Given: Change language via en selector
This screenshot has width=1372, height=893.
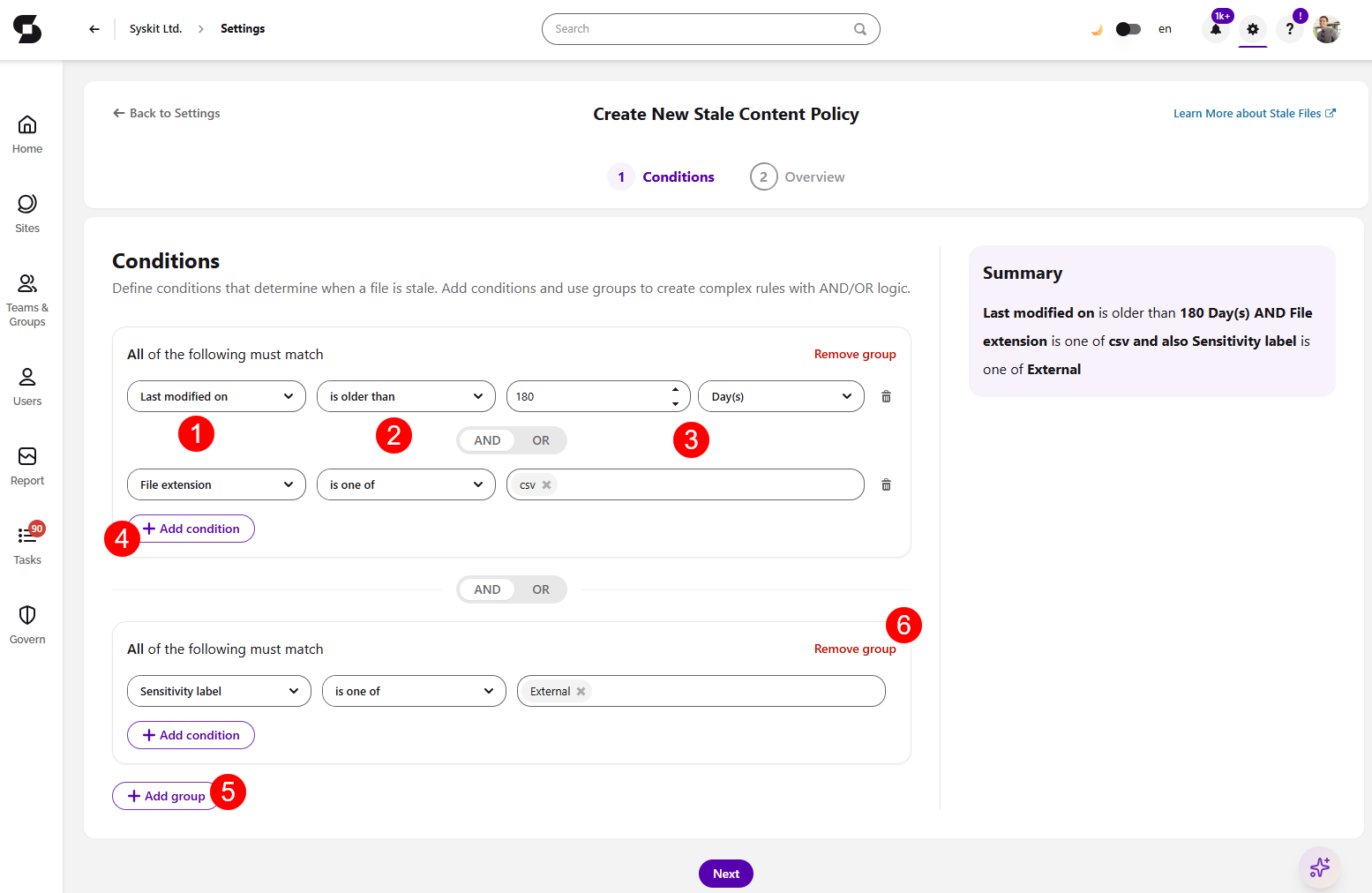Looking at the screenshot, I should [x=1165, y=29].
